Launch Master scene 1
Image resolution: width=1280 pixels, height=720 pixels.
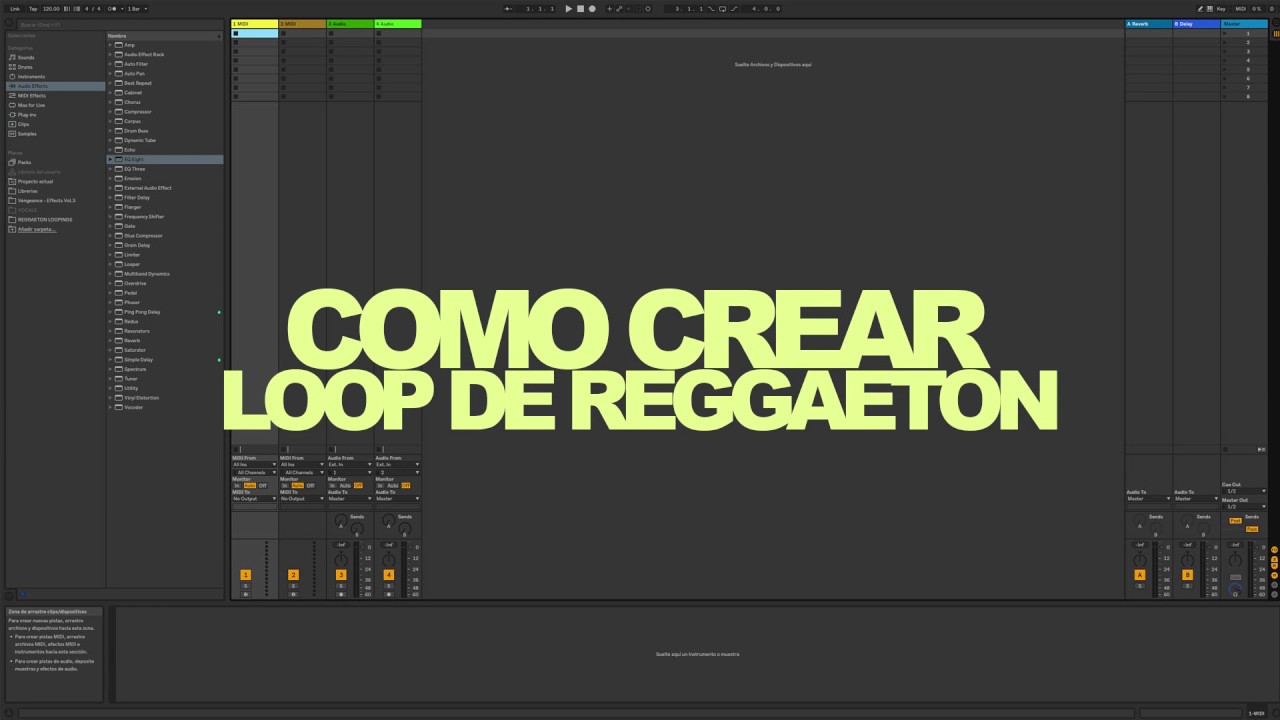[1226, 33]
